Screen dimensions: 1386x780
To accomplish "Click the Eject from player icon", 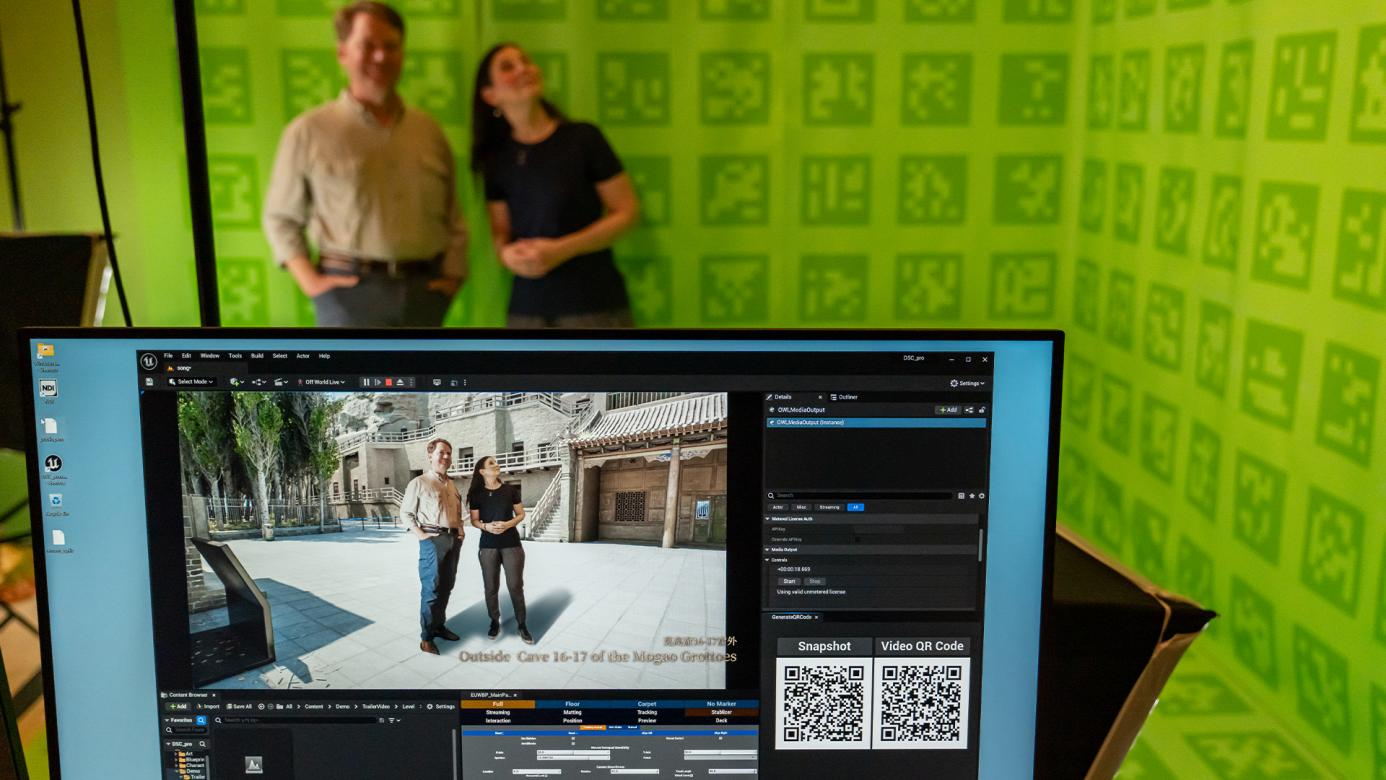I will tap(400, 382).
